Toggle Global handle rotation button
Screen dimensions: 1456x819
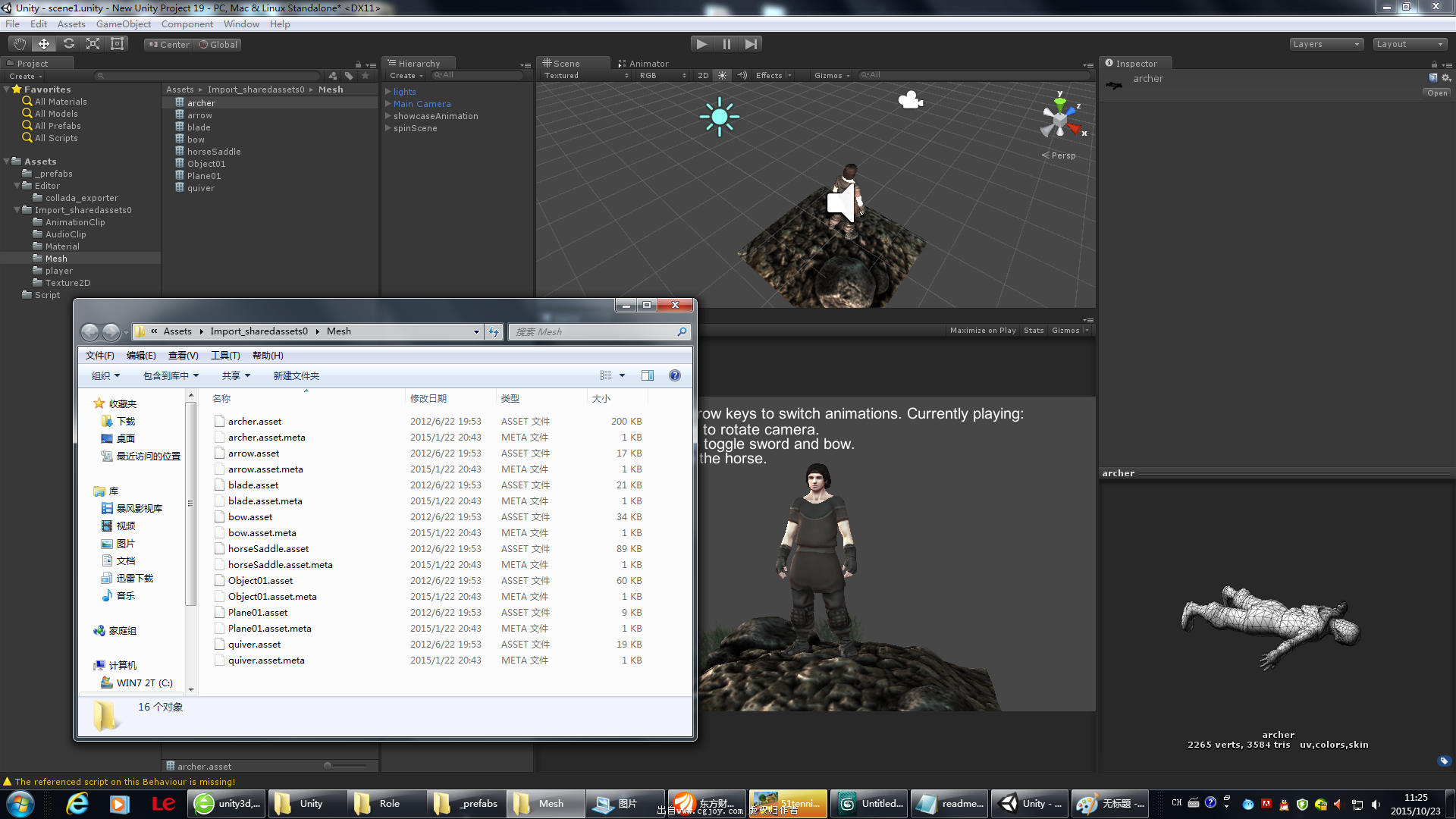(x=218, y=45)
